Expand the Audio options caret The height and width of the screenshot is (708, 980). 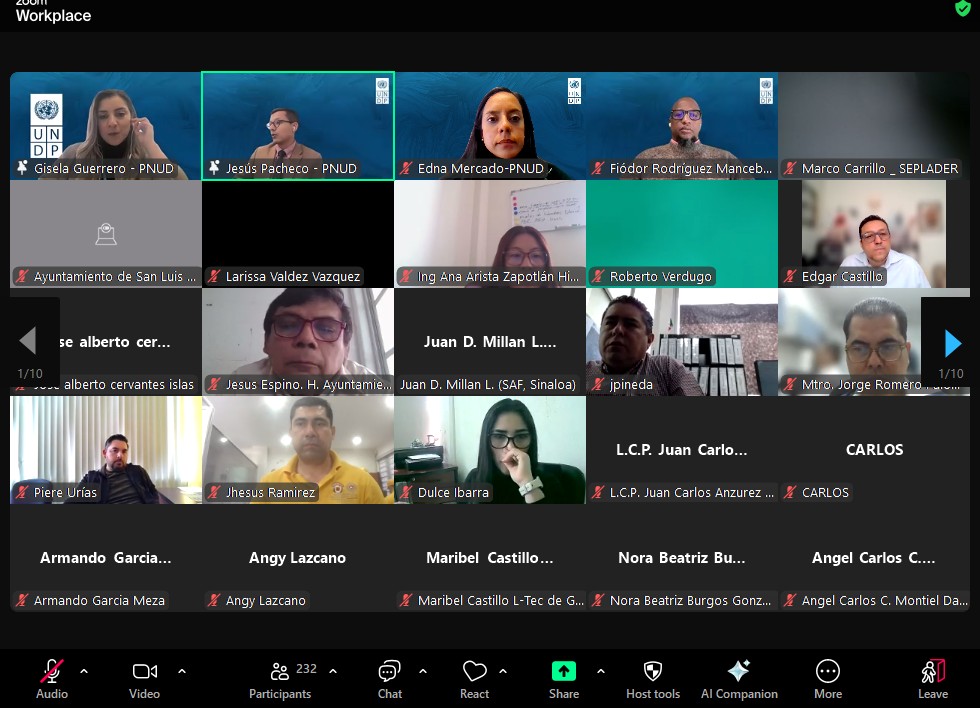[x=84, y=671]
